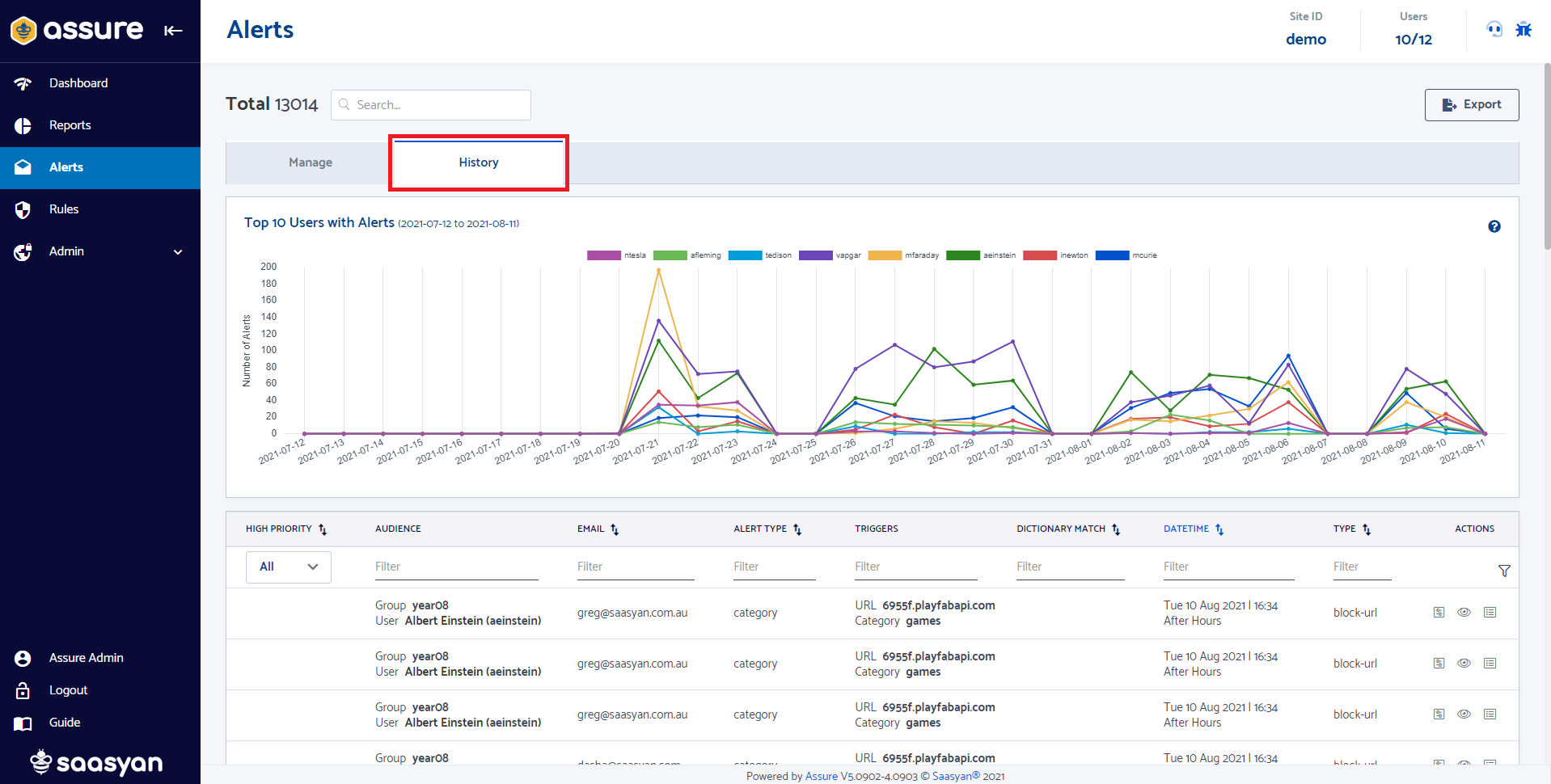
Task: Click the Assure link in the footer
Action: [822, 776]
